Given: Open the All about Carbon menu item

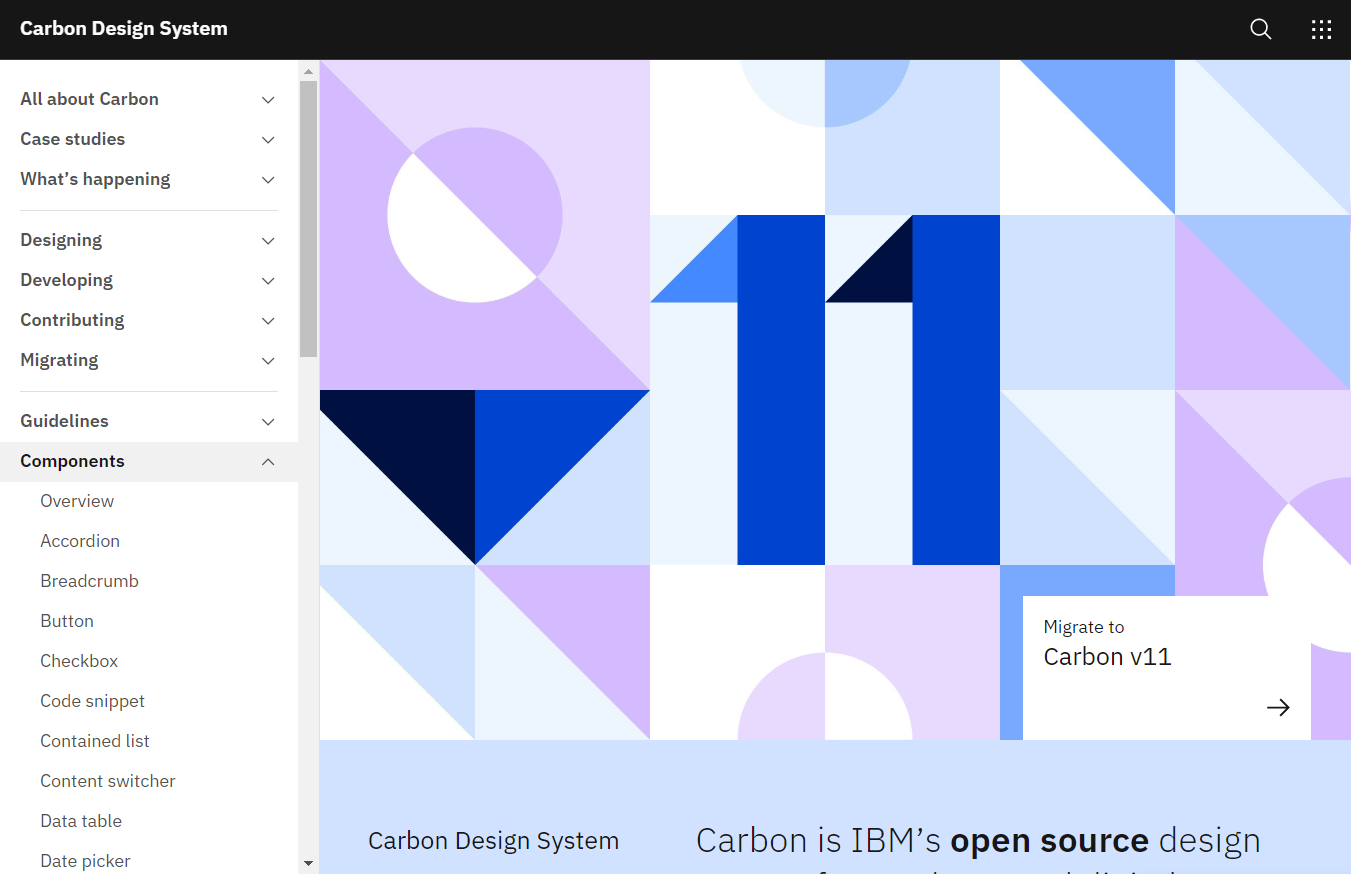Looking at the screenshot, I should point(149,99).
